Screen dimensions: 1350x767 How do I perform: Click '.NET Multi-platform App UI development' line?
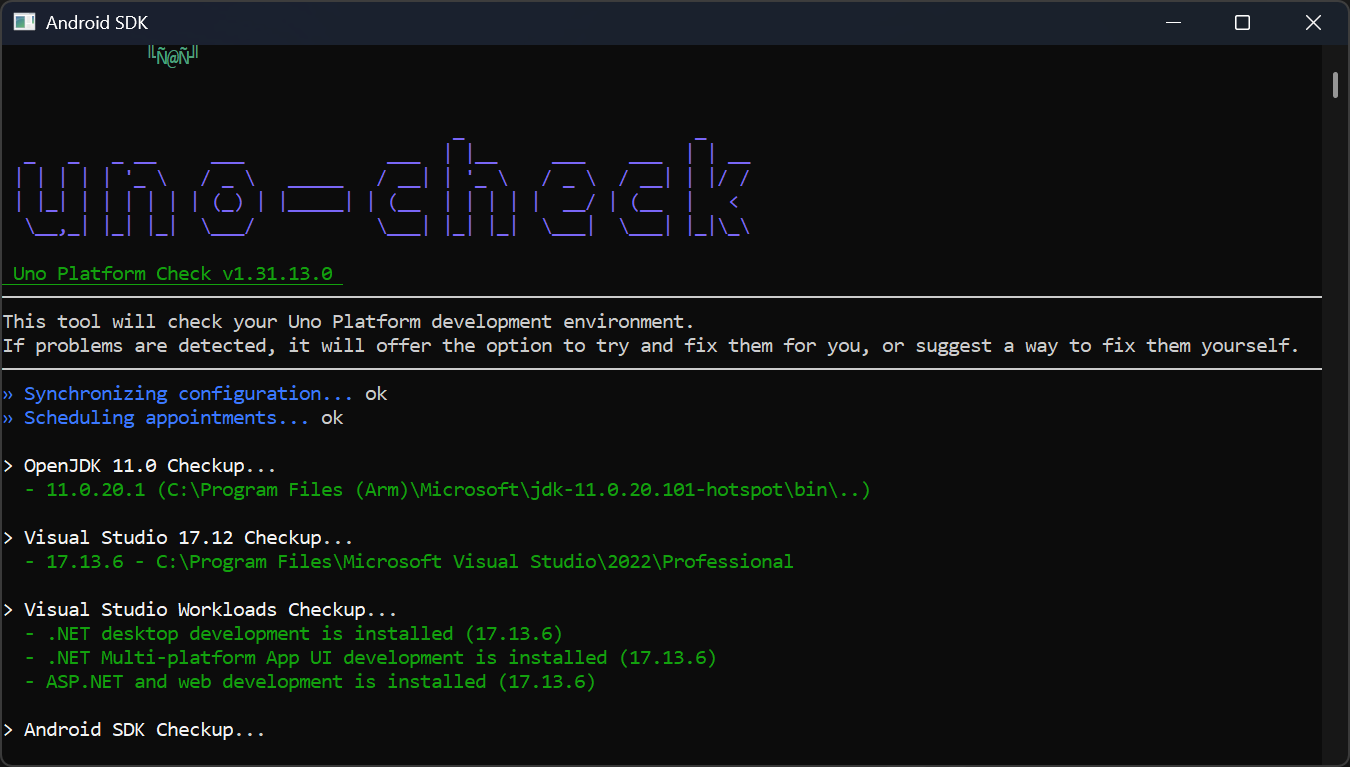[x=371, y=658]
